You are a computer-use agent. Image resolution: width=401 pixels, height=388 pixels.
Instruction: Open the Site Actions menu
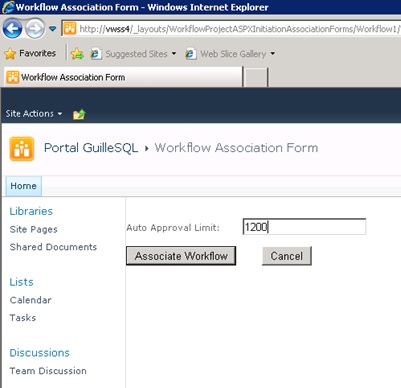click(x=34, y=114)
